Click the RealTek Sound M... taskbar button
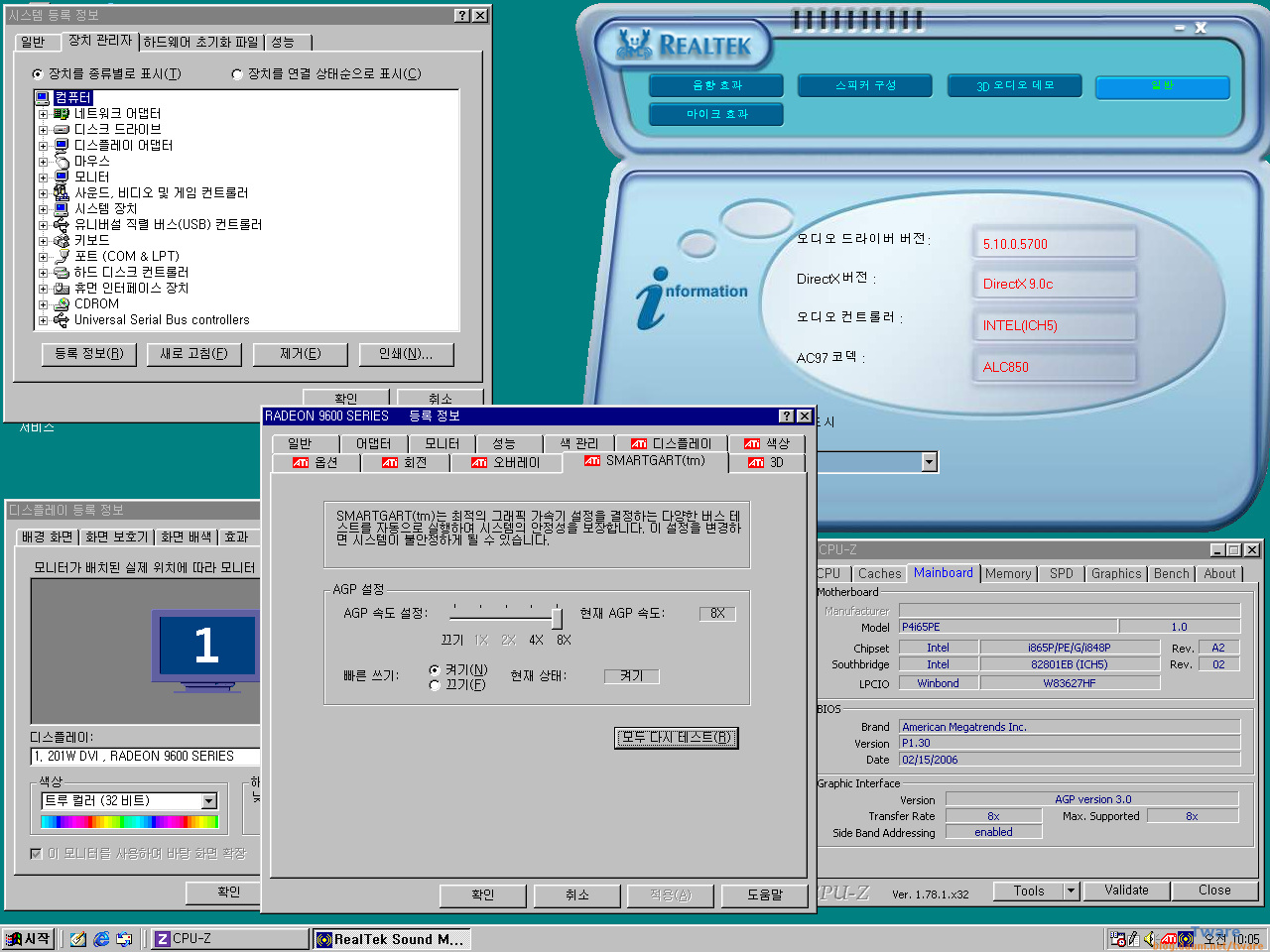The width and height of the screenshot is (1270, 952). [391, 938]
